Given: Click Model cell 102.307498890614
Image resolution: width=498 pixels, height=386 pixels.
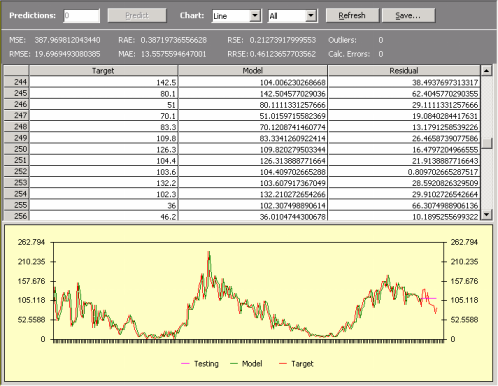Looking at the screenshot, I should (x=253, y=205).
